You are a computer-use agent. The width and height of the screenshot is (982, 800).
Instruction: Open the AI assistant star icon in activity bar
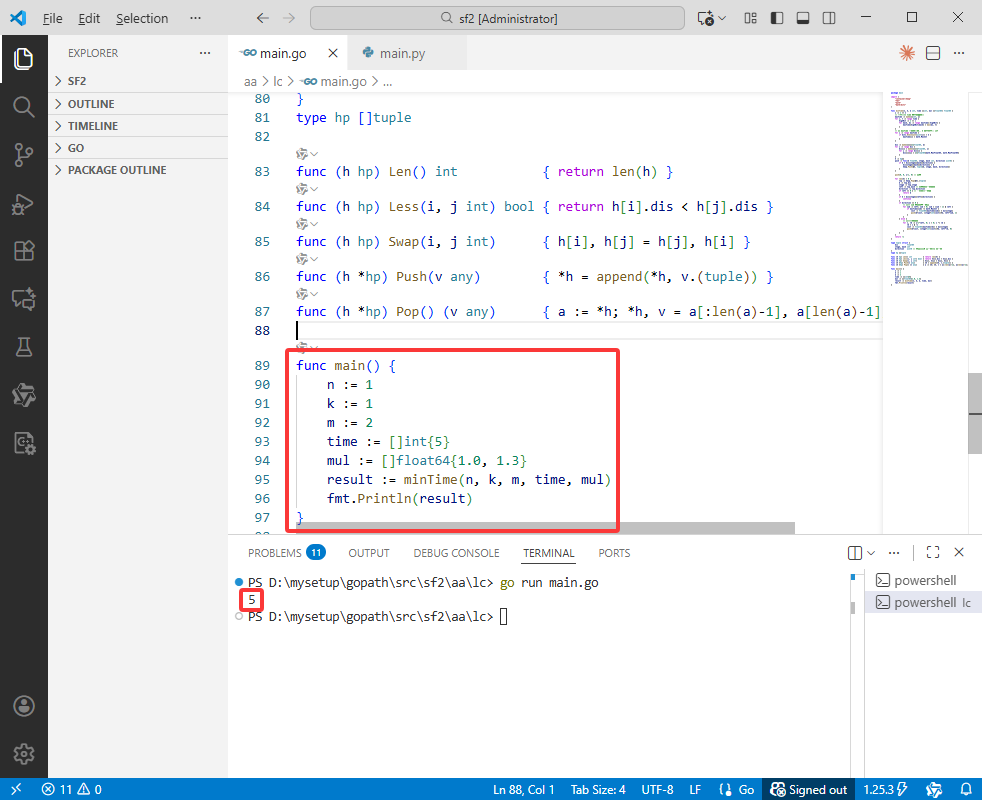(x=24, y=395)
